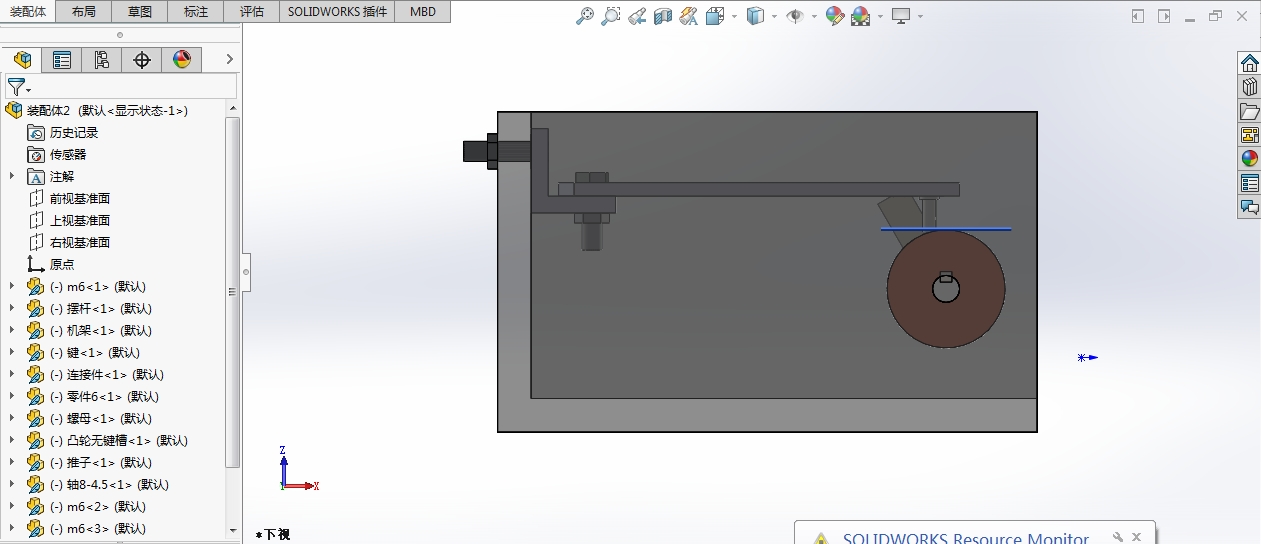Click the panel splitter collapse handle
This screenshot has width=1261, height=544.
click(246, 271)
